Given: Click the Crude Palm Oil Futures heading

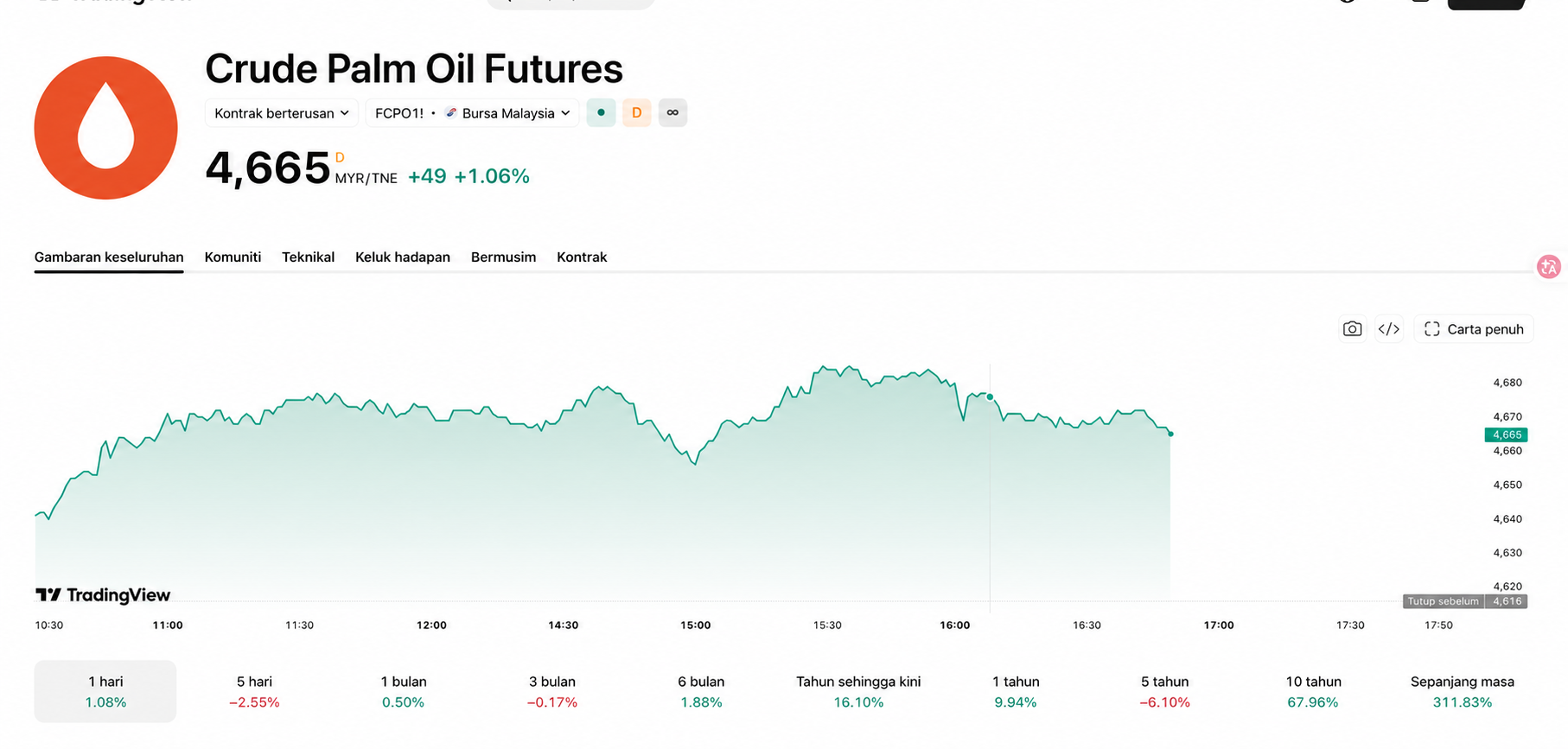Looking at the screenshot, I should point(414,69).
